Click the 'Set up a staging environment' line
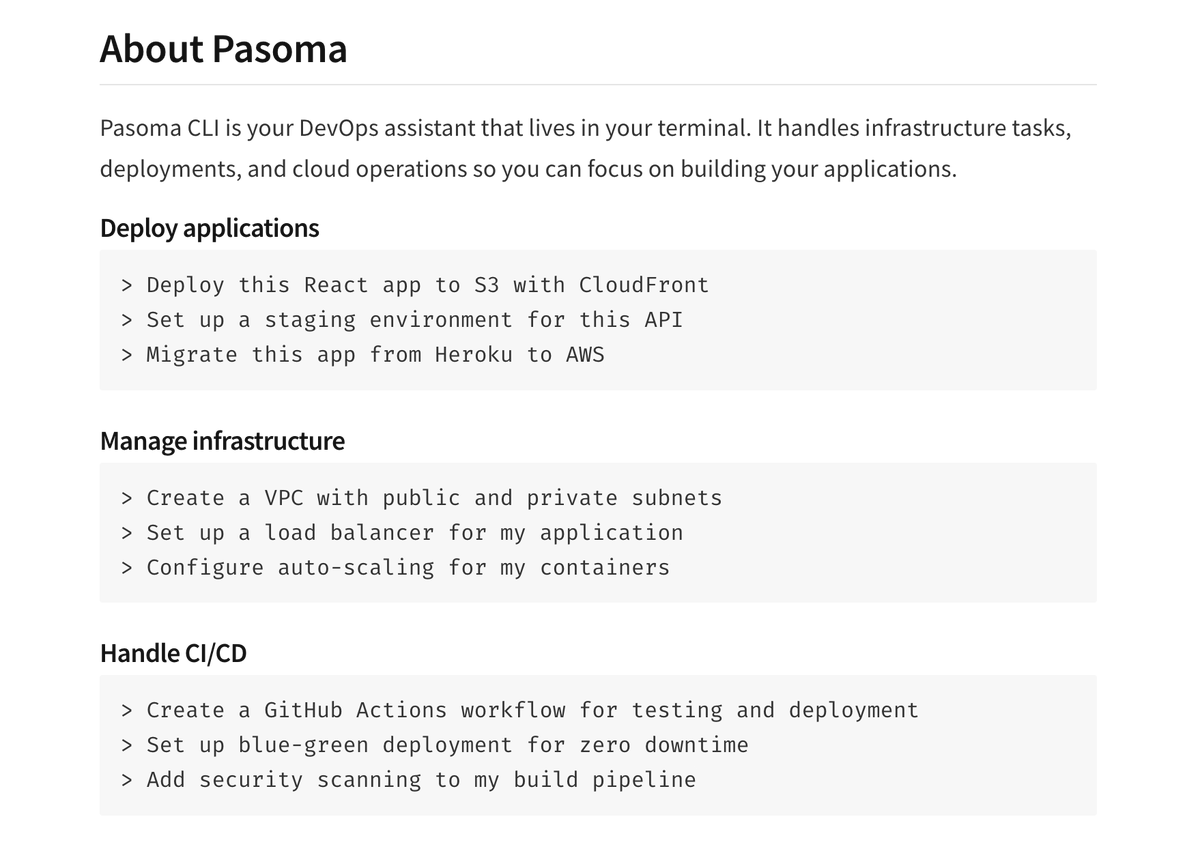The height and width of the screenshot is (849, 1200). coord(402,320)
